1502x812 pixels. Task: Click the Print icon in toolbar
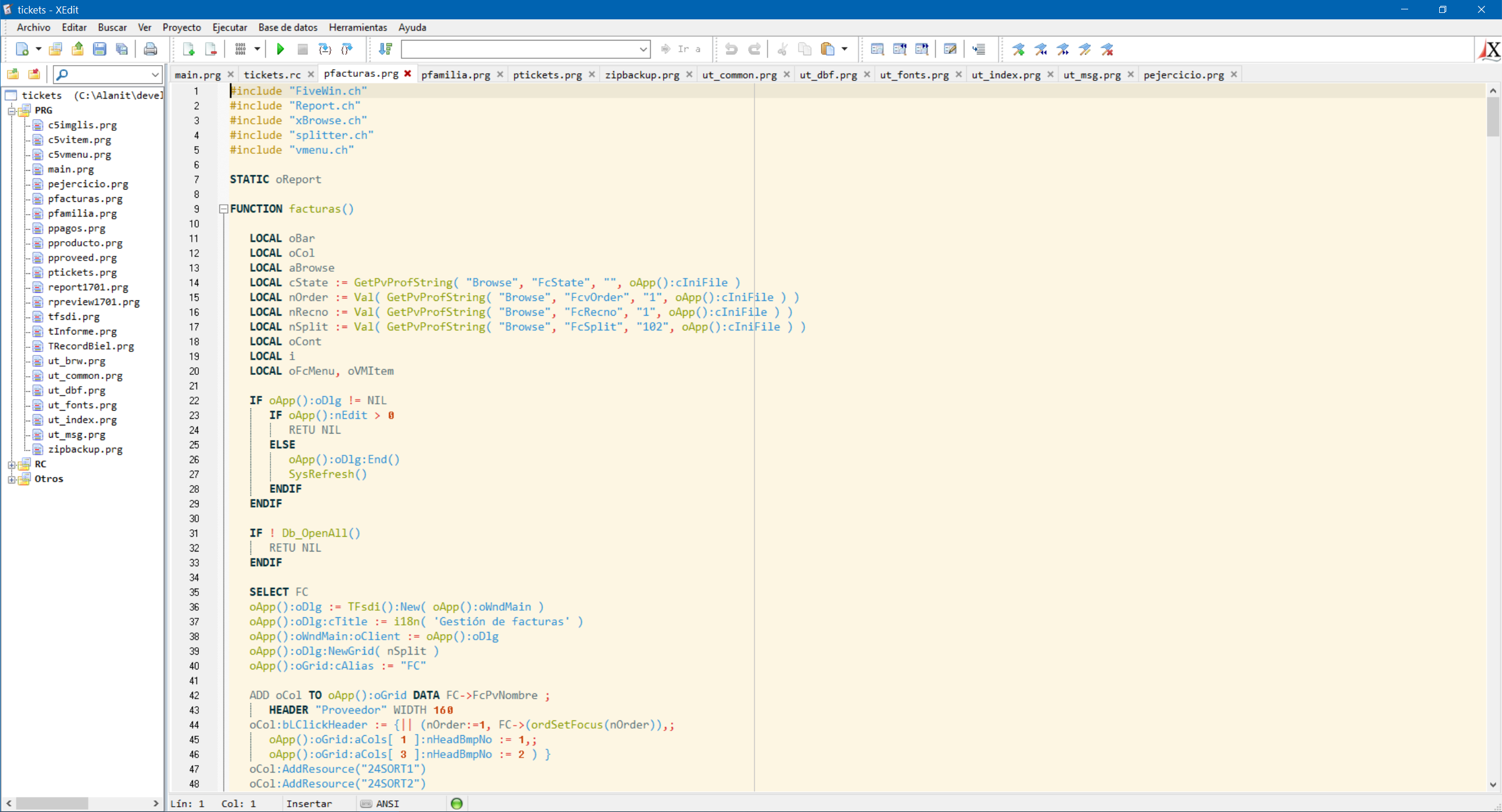click(x=150, y=49)
